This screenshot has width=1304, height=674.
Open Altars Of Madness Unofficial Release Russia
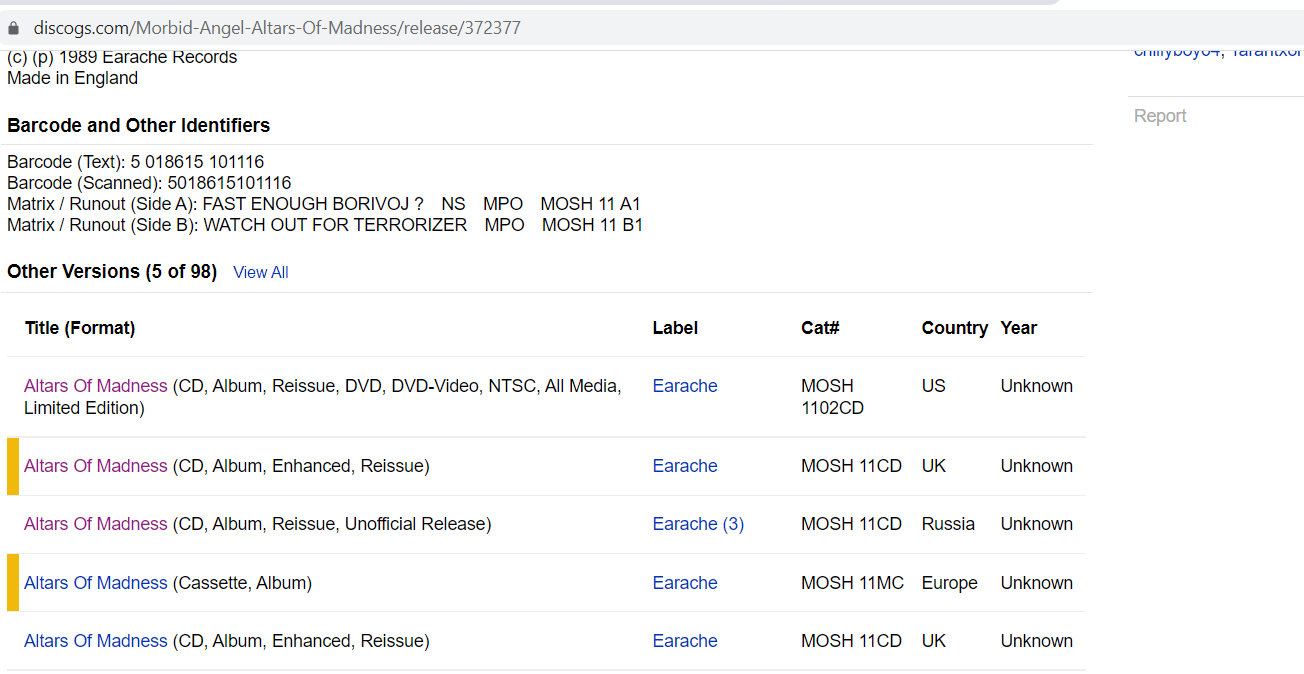tap(96, 524)
